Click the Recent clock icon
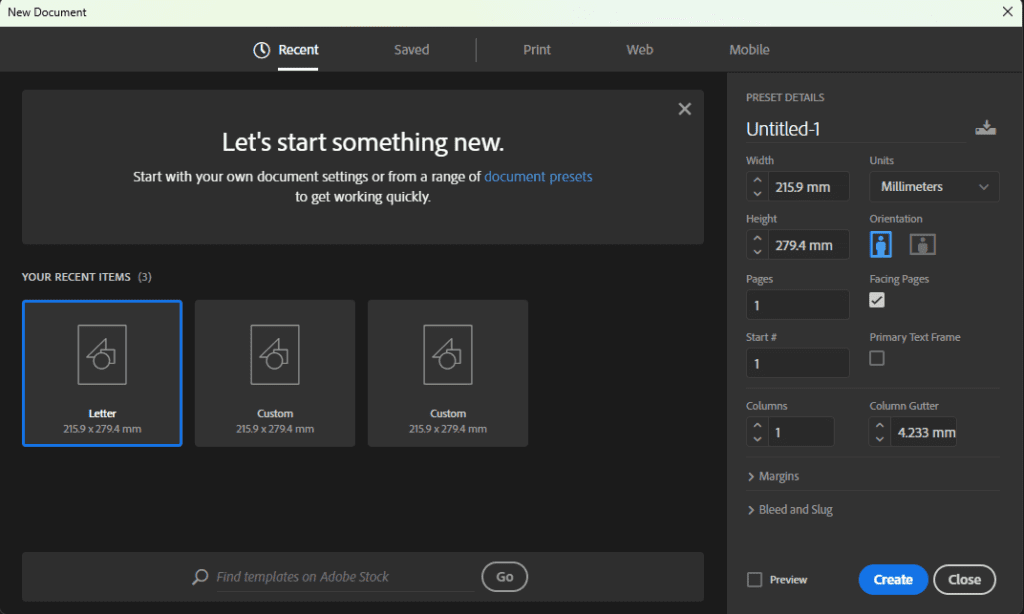 262,50
